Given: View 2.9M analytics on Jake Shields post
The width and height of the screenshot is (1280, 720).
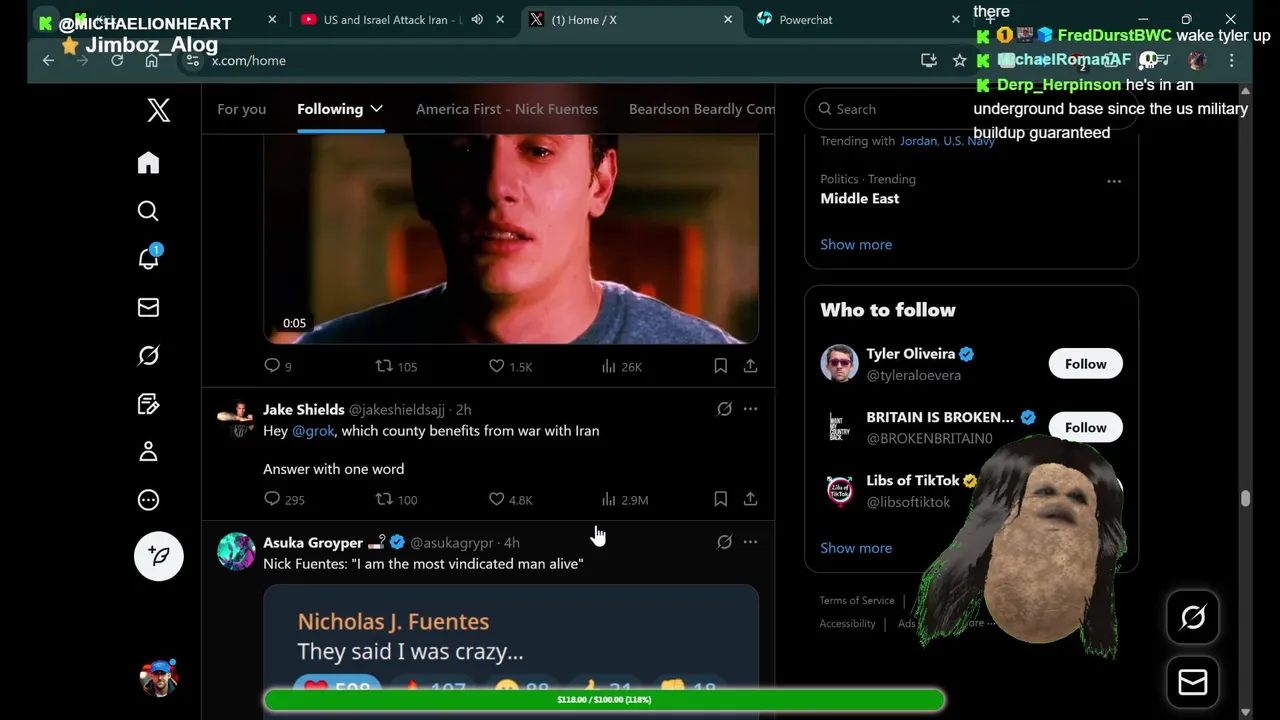Looking at the screenshot, I should pos(624,499).
